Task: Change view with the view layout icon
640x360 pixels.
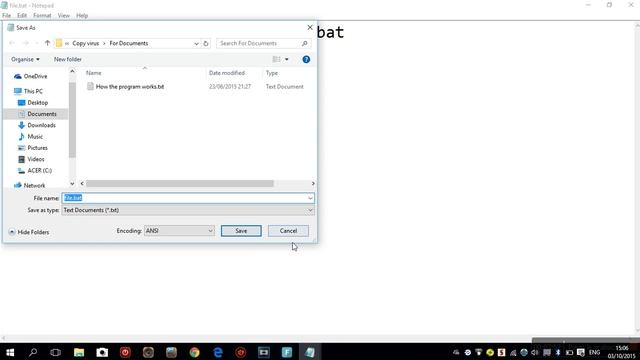Action: (276, 60)
